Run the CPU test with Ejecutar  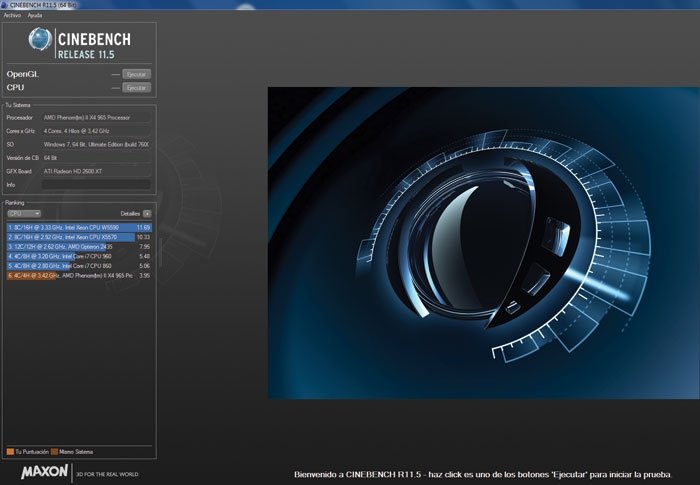137,88
